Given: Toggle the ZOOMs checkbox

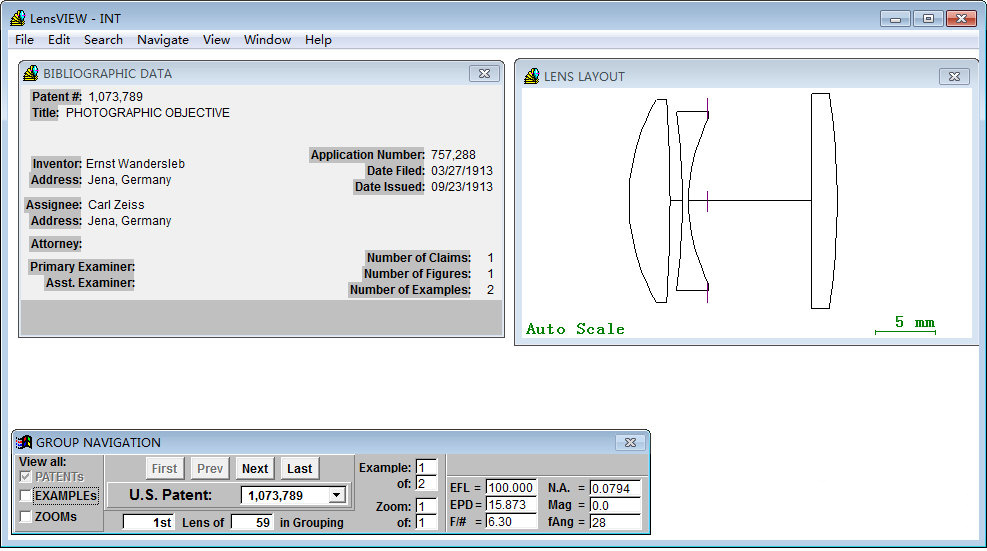Looking at the screenshot, I should pos(26,517).
